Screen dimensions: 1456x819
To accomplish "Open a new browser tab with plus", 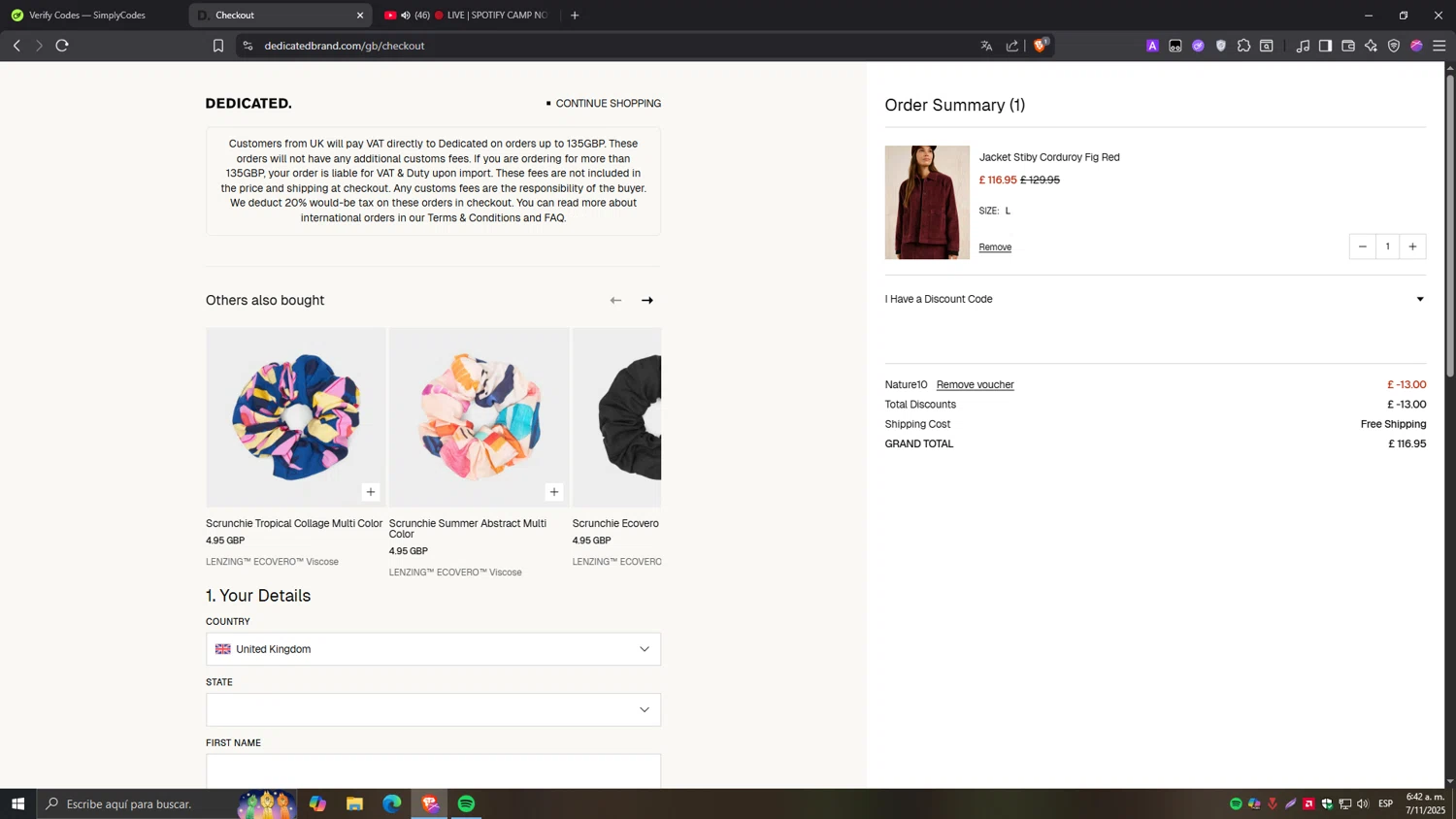I will point(575,16).
